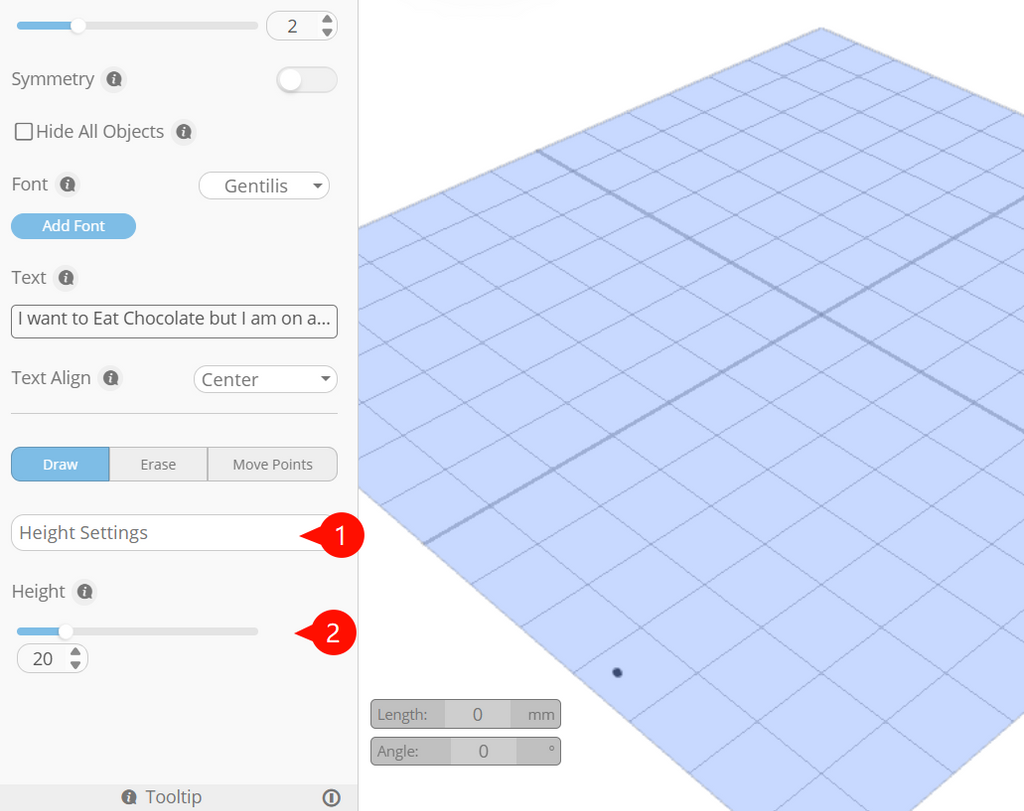This screenshot has width=1024, height=811.
Task: Decrease Height value 20 with the down arrow
Action: click(76, 665)
